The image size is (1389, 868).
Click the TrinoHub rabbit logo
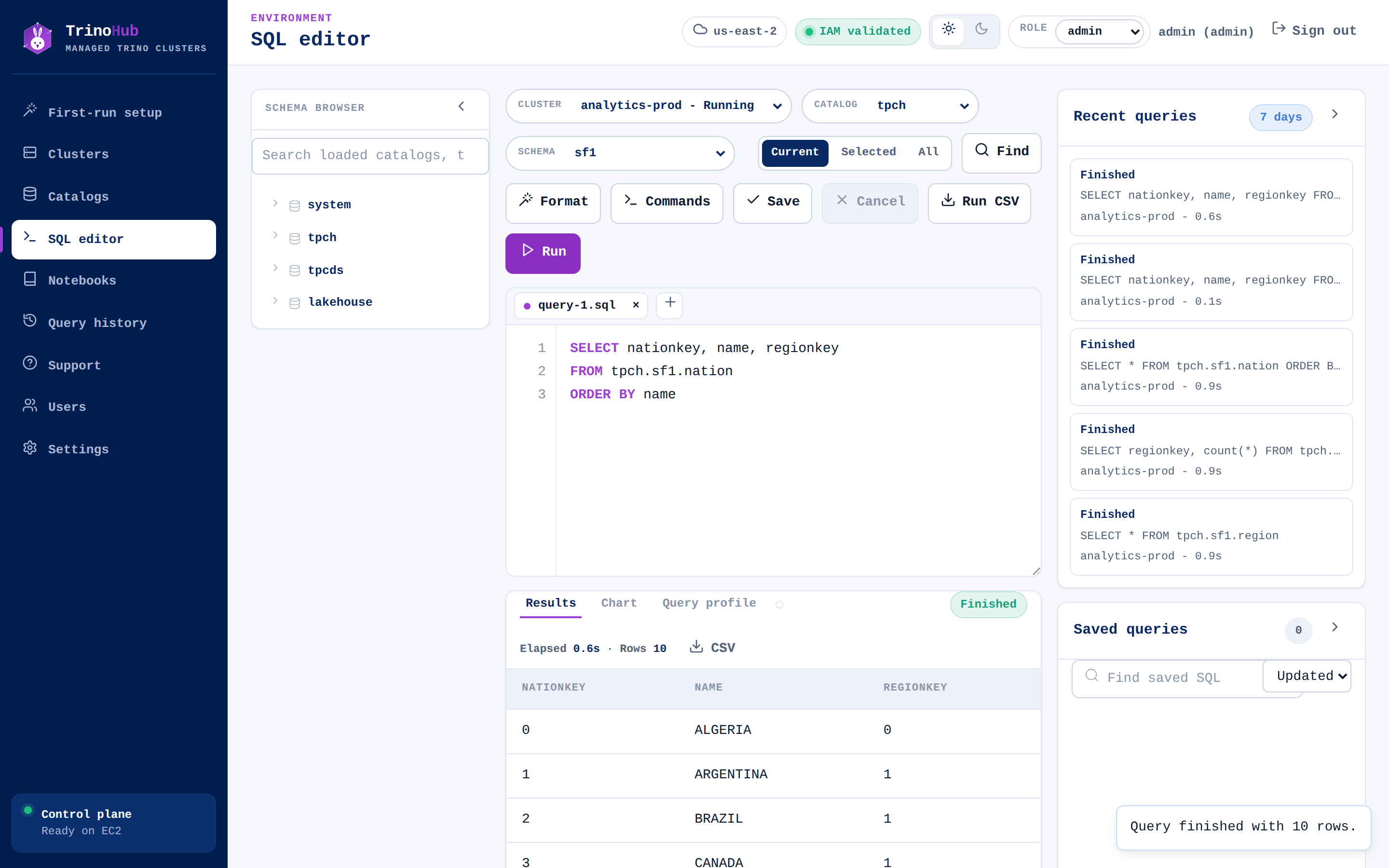tap(37, 39)
